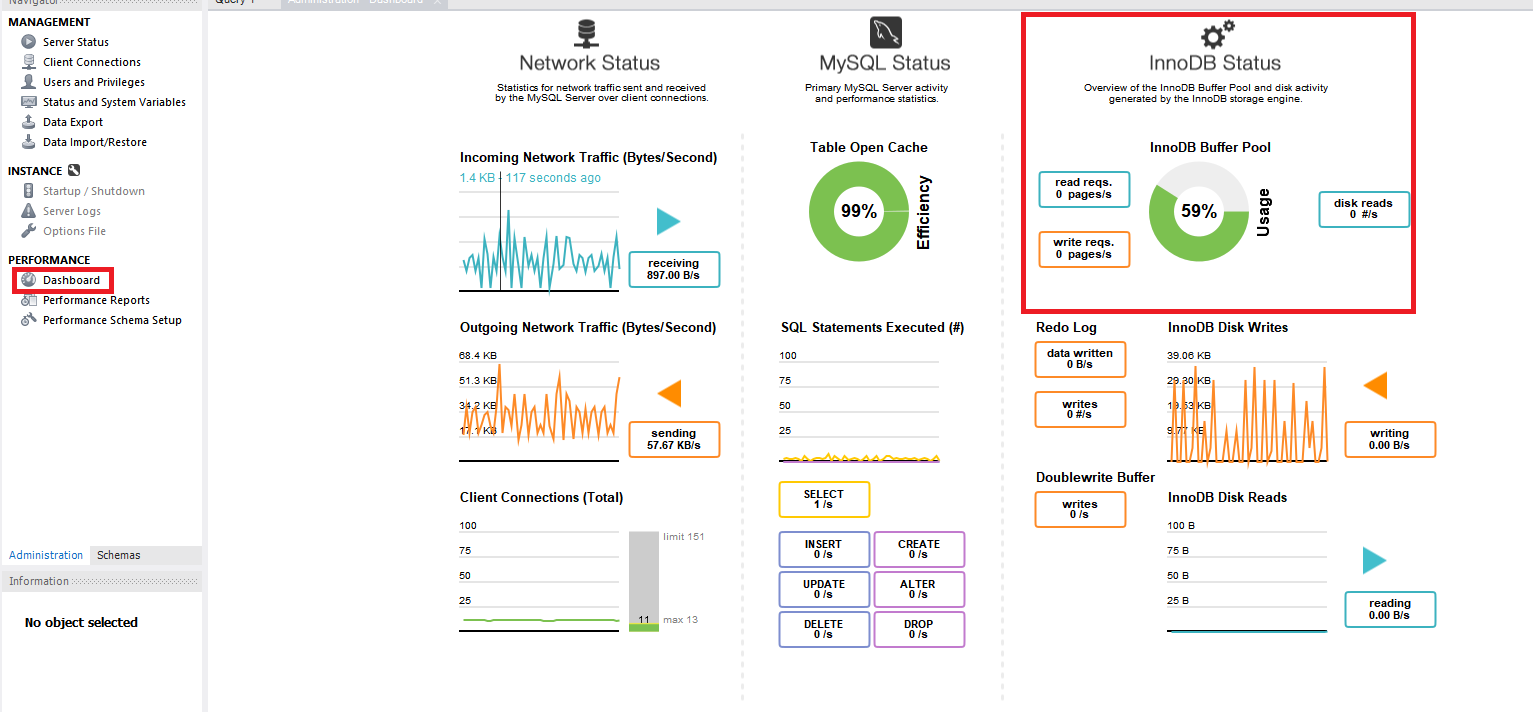The width and height of the screenshot is (1533, 712).
Task: Click the receiving 897.00 B/s box
Action: coord(674,269)
